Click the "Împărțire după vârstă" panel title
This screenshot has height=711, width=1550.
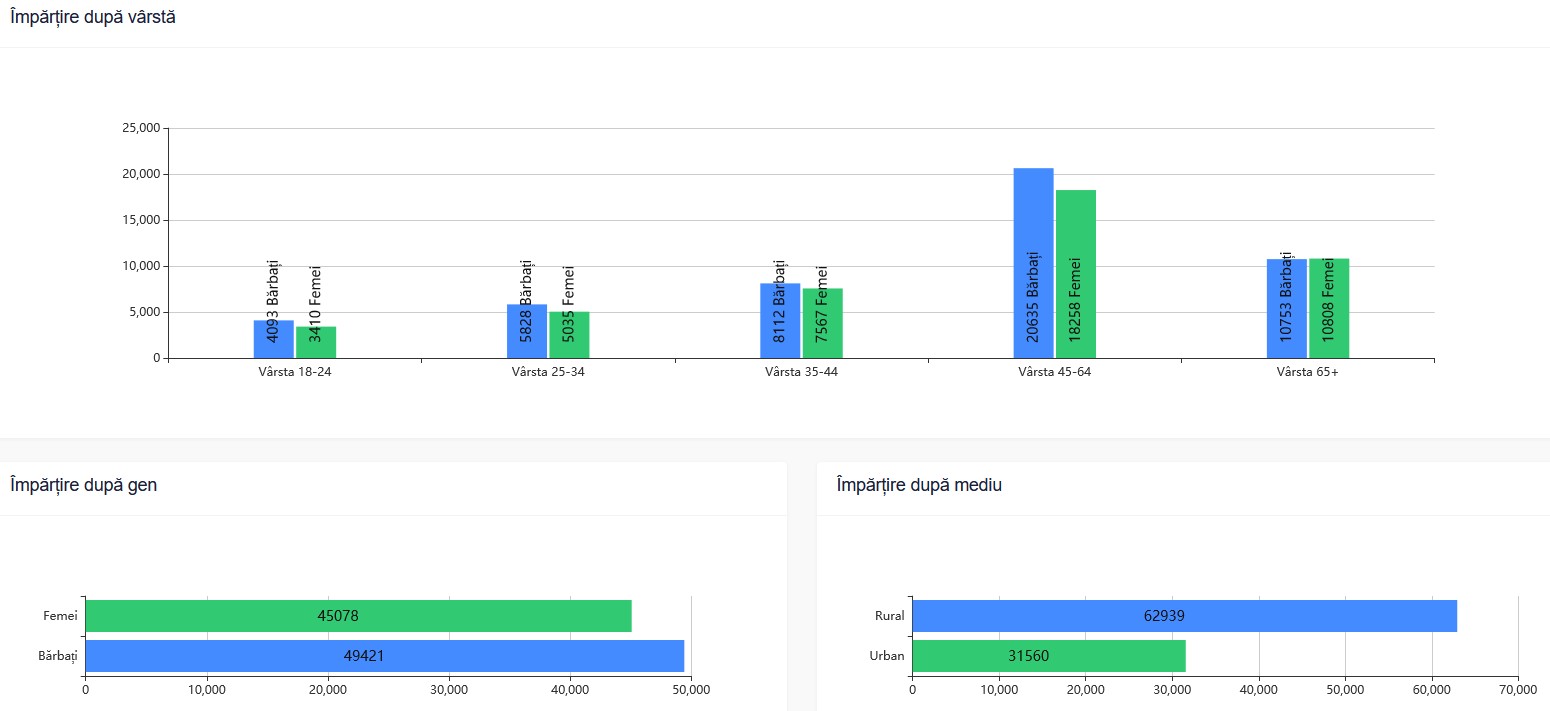coord(93,17)
